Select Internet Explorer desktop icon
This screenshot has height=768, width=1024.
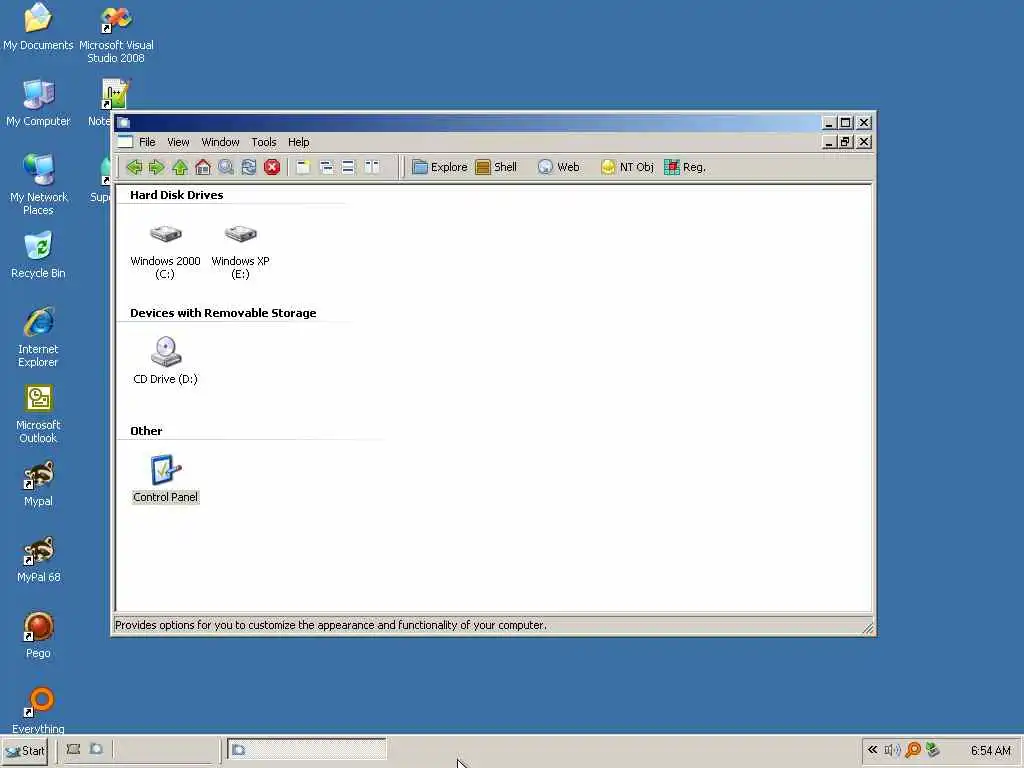(x=38, y=337)
